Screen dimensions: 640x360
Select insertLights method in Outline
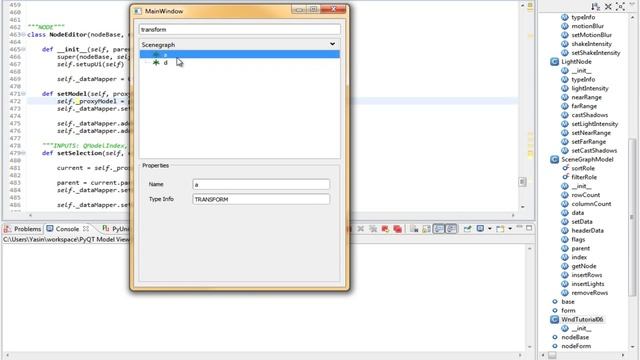[588, 284]
